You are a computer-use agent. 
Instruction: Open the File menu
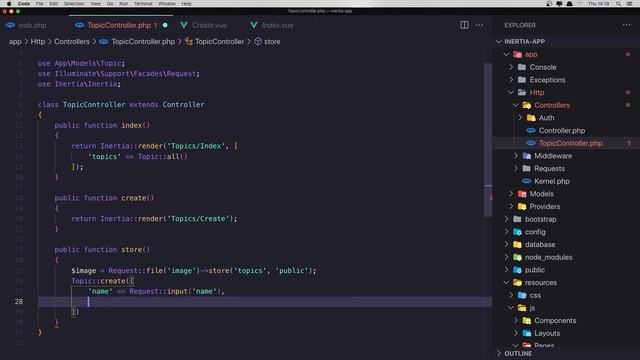[40, 4]
